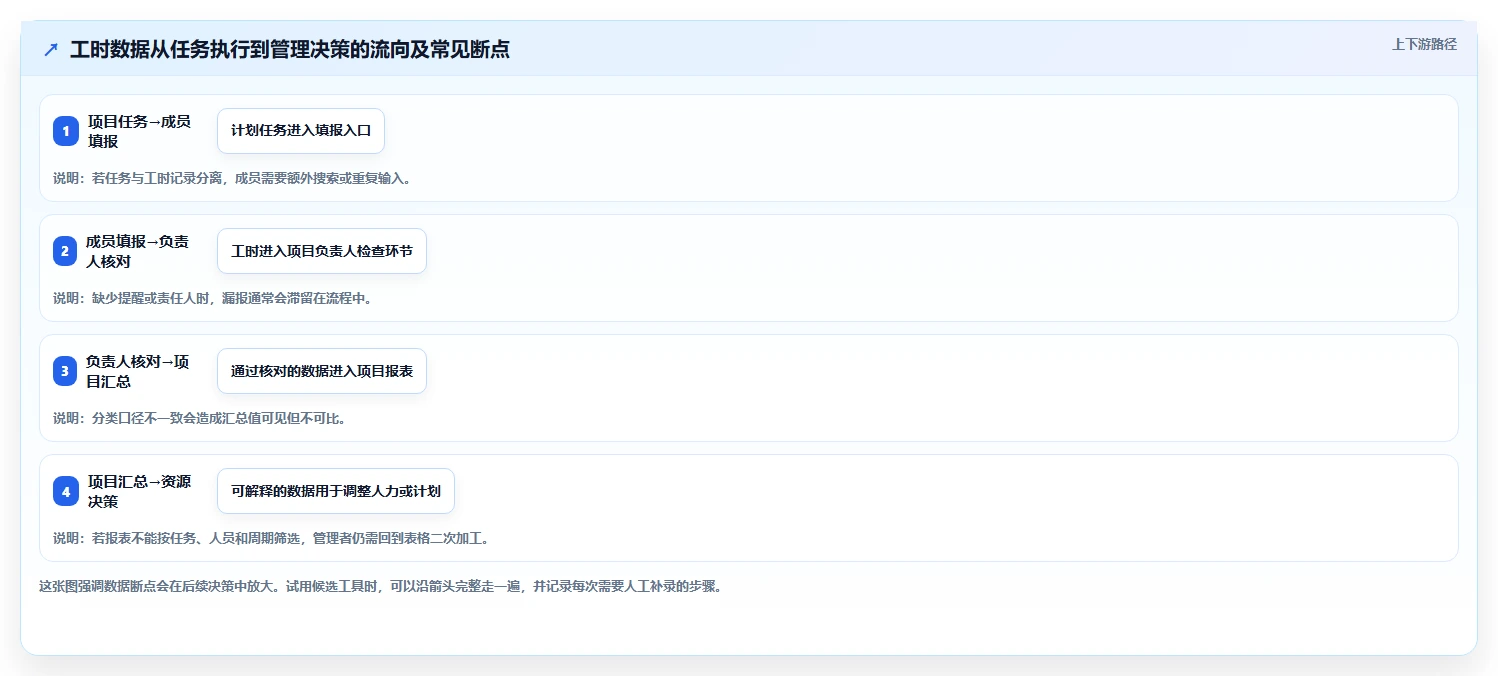1498x676 pixels.
Task: Select the step heading 项目任务→成员填报
Action: (139, 131)
